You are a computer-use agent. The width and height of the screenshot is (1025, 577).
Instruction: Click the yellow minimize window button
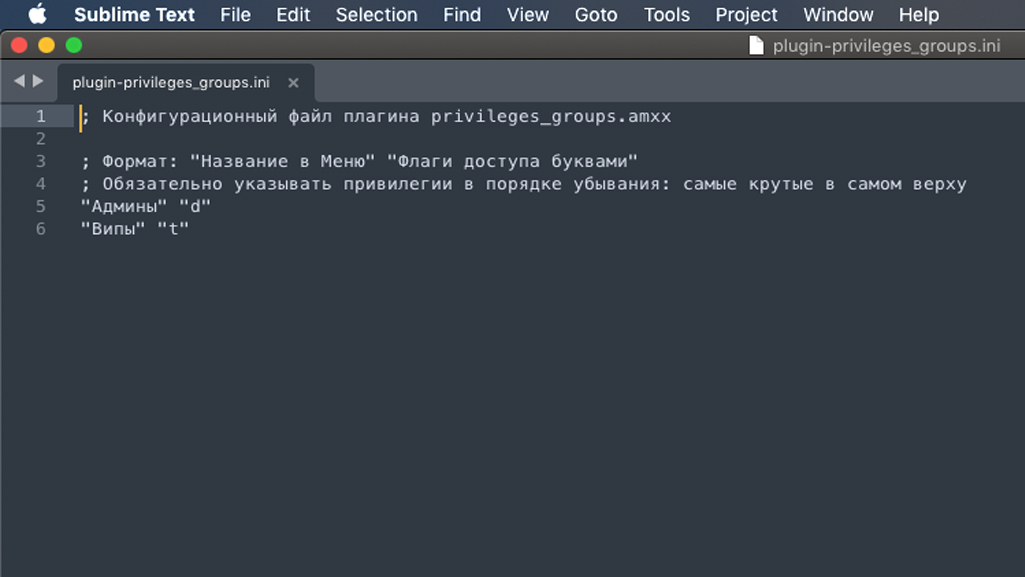click(46, 45)
